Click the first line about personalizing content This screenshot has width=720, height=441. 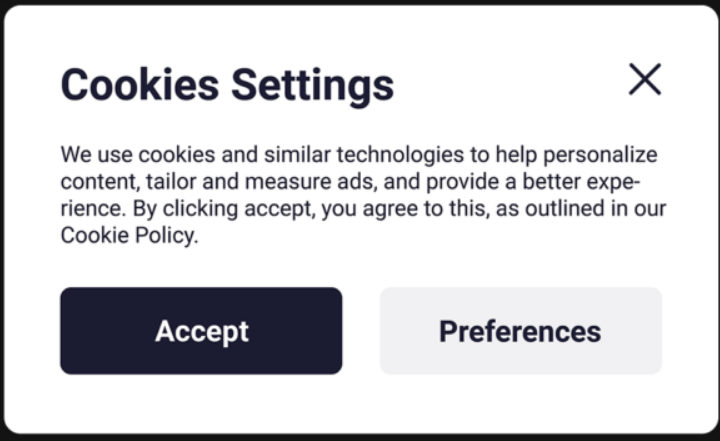point(358,156)
